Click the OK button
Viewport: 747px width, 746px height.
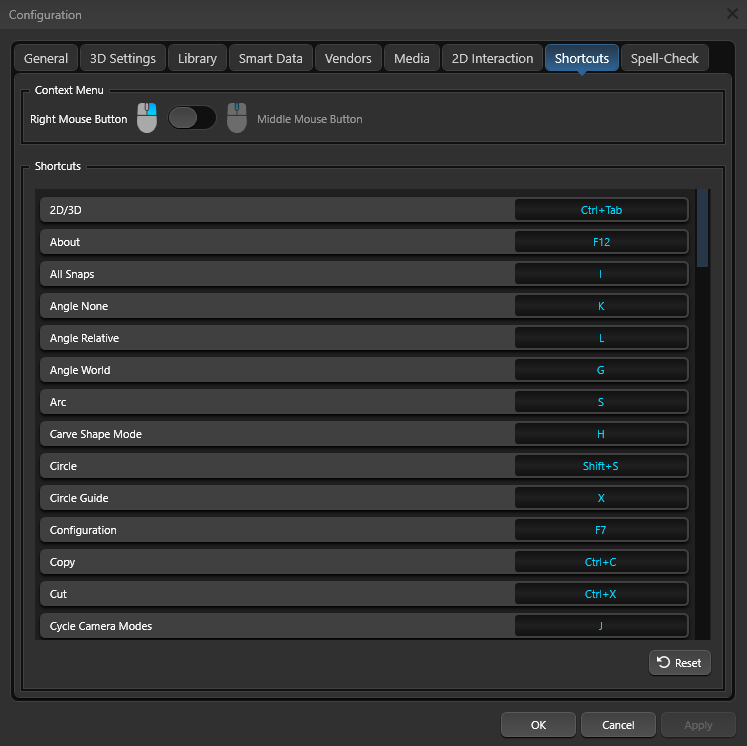click(538, 725)
